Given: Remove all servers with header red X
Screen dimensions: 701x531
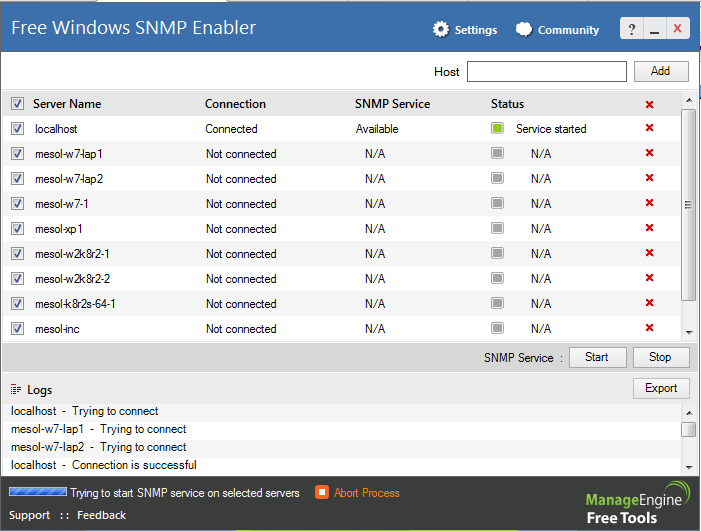Looking at the screenshot, I should (x=649, y=104).
